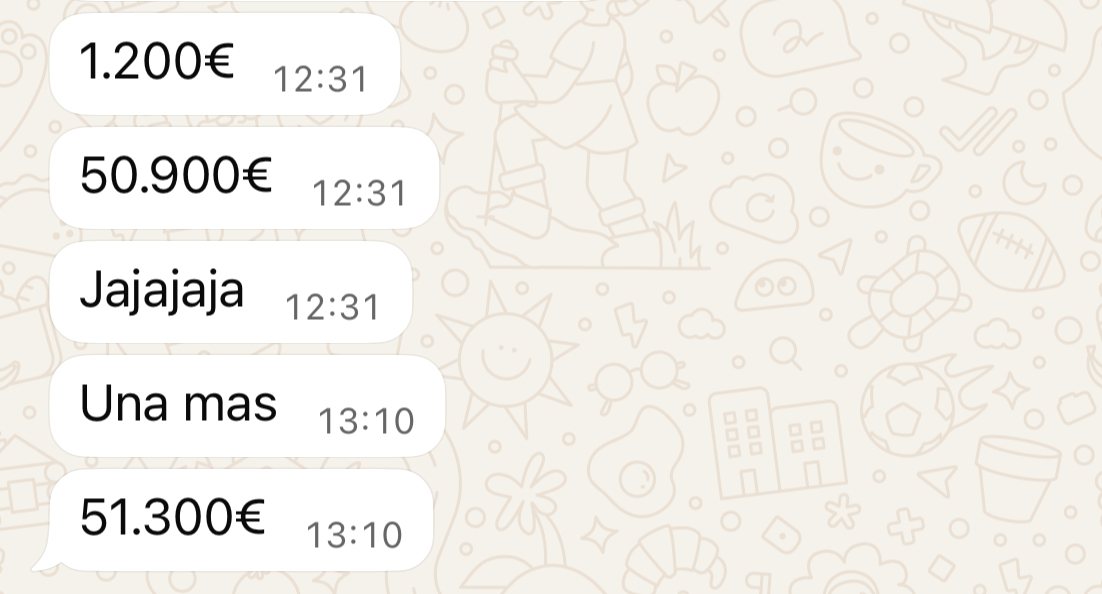Tap the 12:31 timestamp beside 50.900€
This screenshot has height=594, width=1102.
pos(359,193)
